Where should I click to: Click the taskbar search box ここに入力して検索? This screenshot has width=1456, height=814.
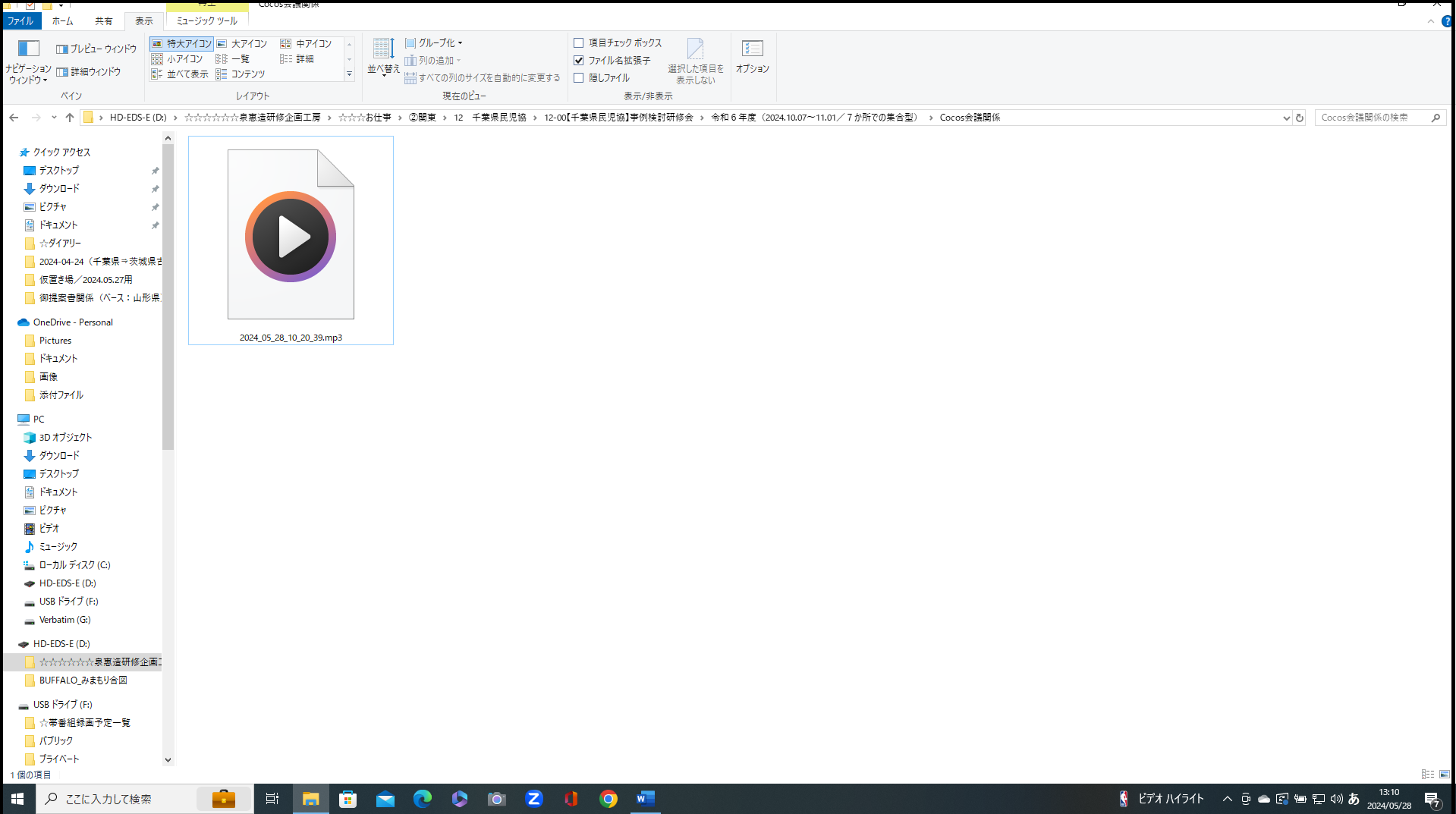(144, 799)
